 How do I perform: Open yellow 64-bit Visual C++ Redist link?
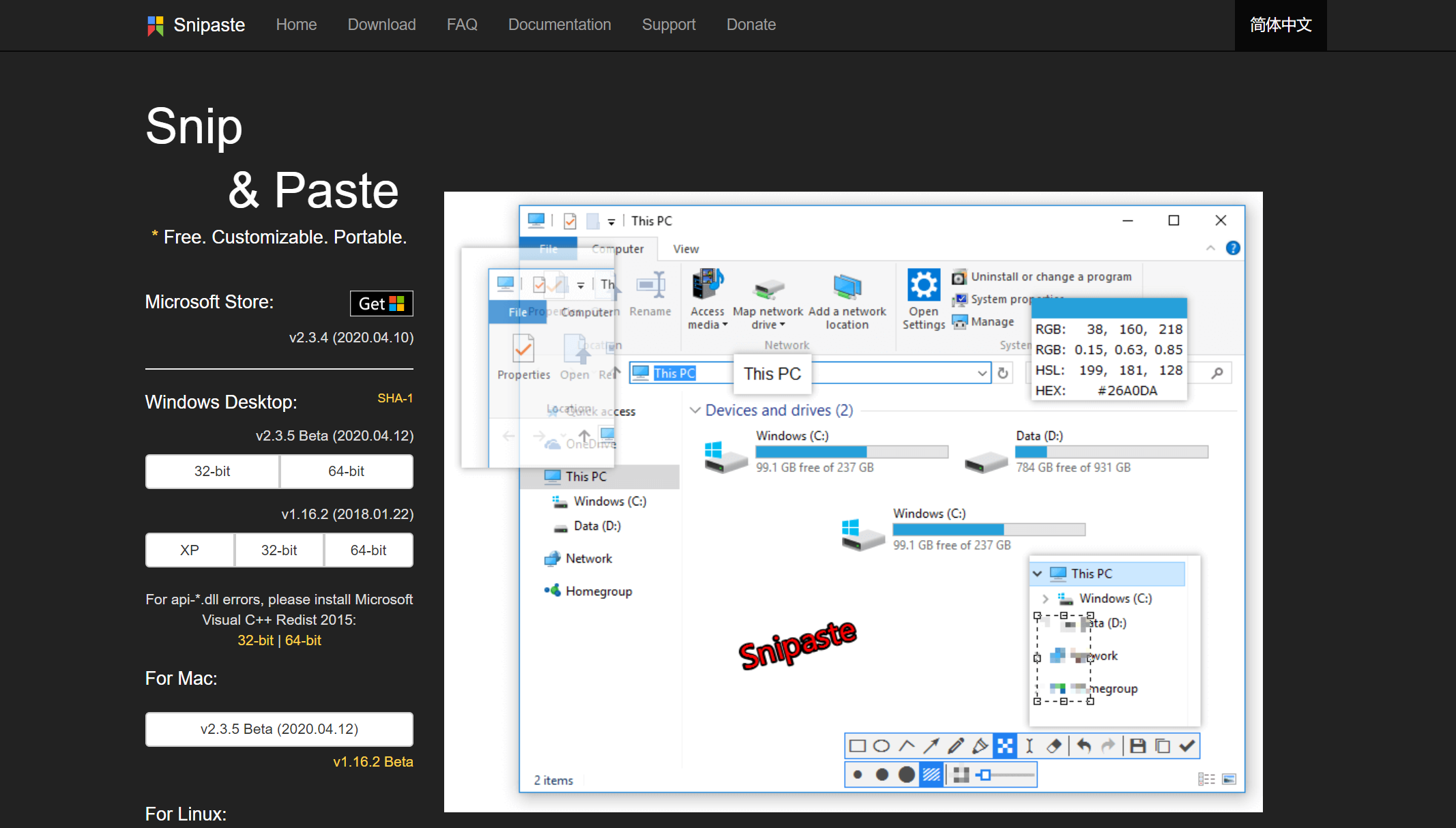coord(303,640)
